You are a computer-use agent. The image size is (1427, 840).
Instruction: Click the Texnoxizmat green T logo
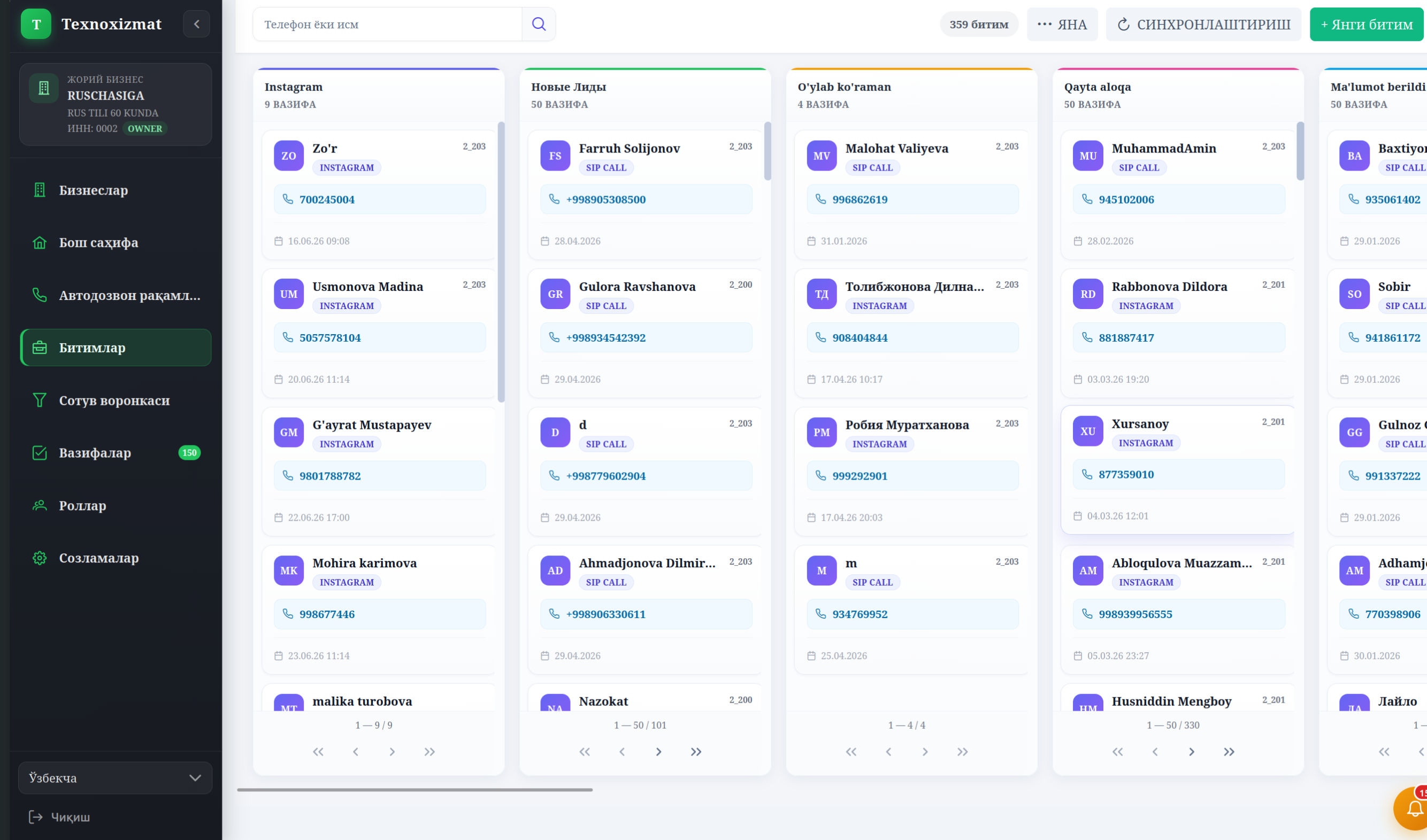point(36,24)
